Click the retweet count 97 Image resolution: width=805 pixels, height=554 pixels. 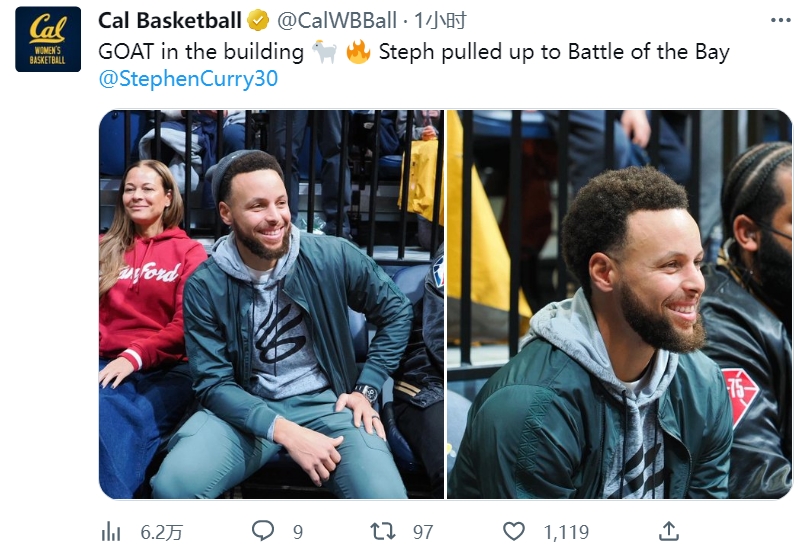(x=423, y=532)
